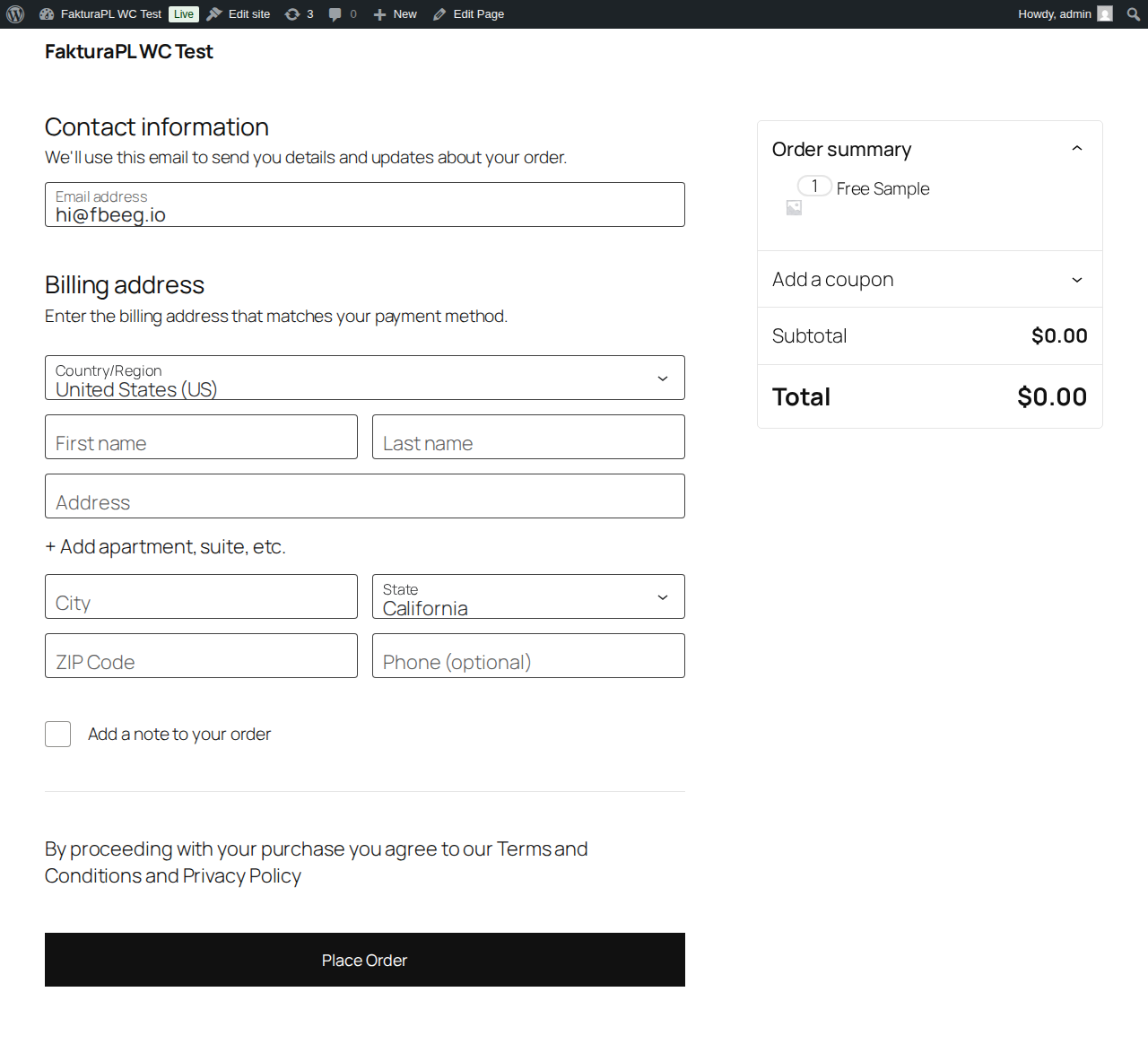The height and width of the screenshot is (1044, 1148).
Task: Check the Add a note to your order box
Action: coord(58,735)
